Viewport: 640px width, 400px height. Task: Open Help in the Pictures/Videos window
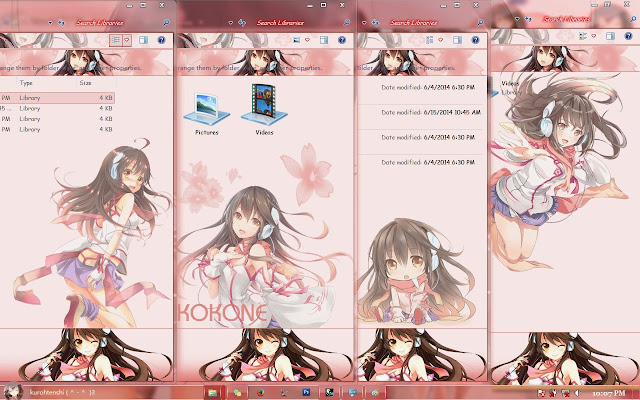tap(342, 40)
